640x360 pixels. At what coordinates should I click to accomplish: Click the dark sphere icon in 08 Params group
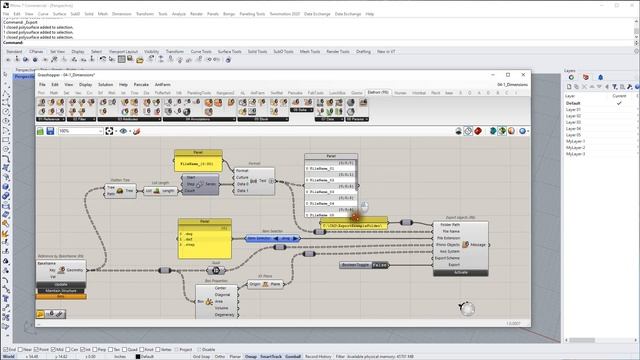(351, 102)
